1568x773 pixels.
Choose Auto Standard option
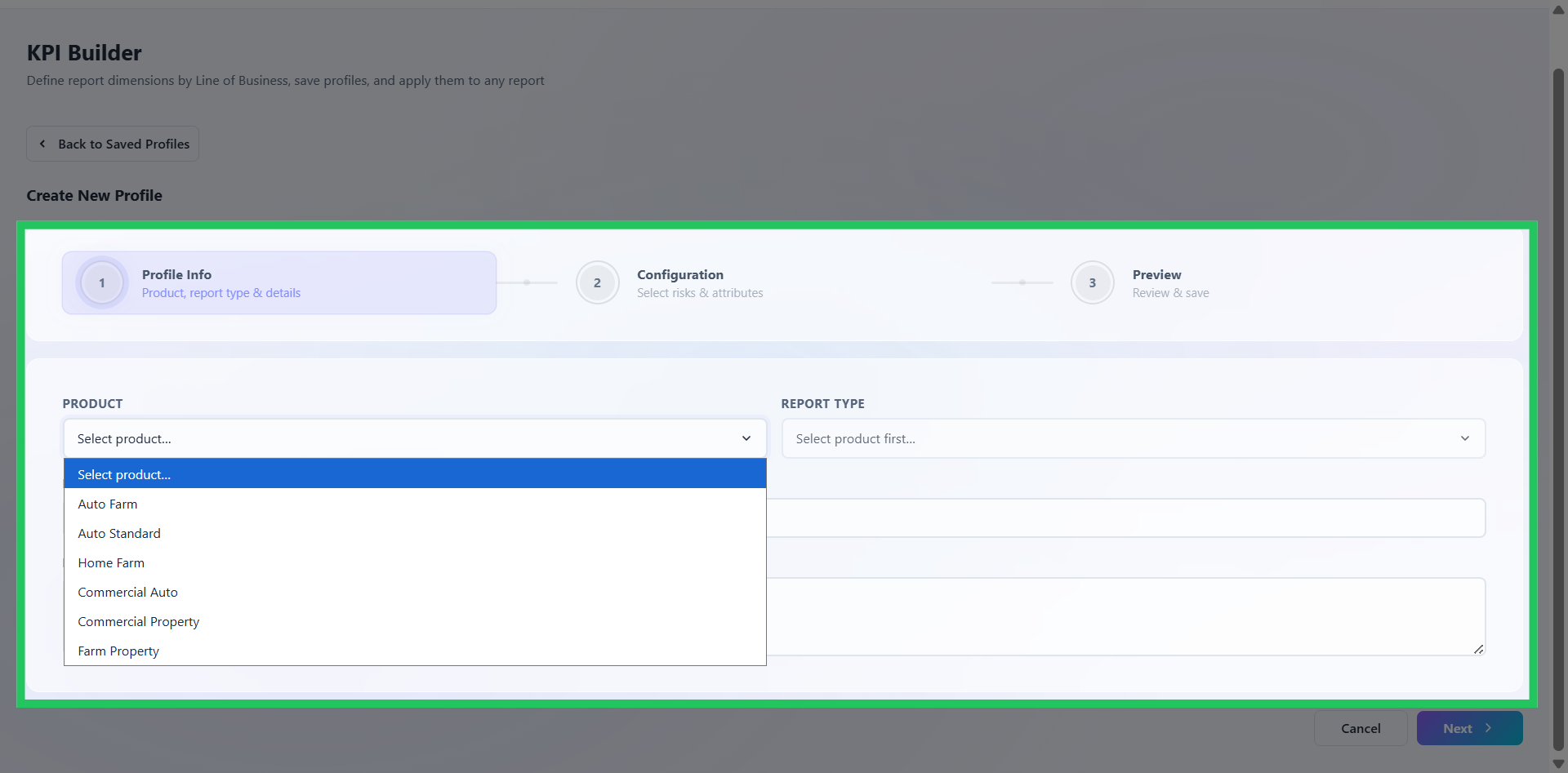415,534
